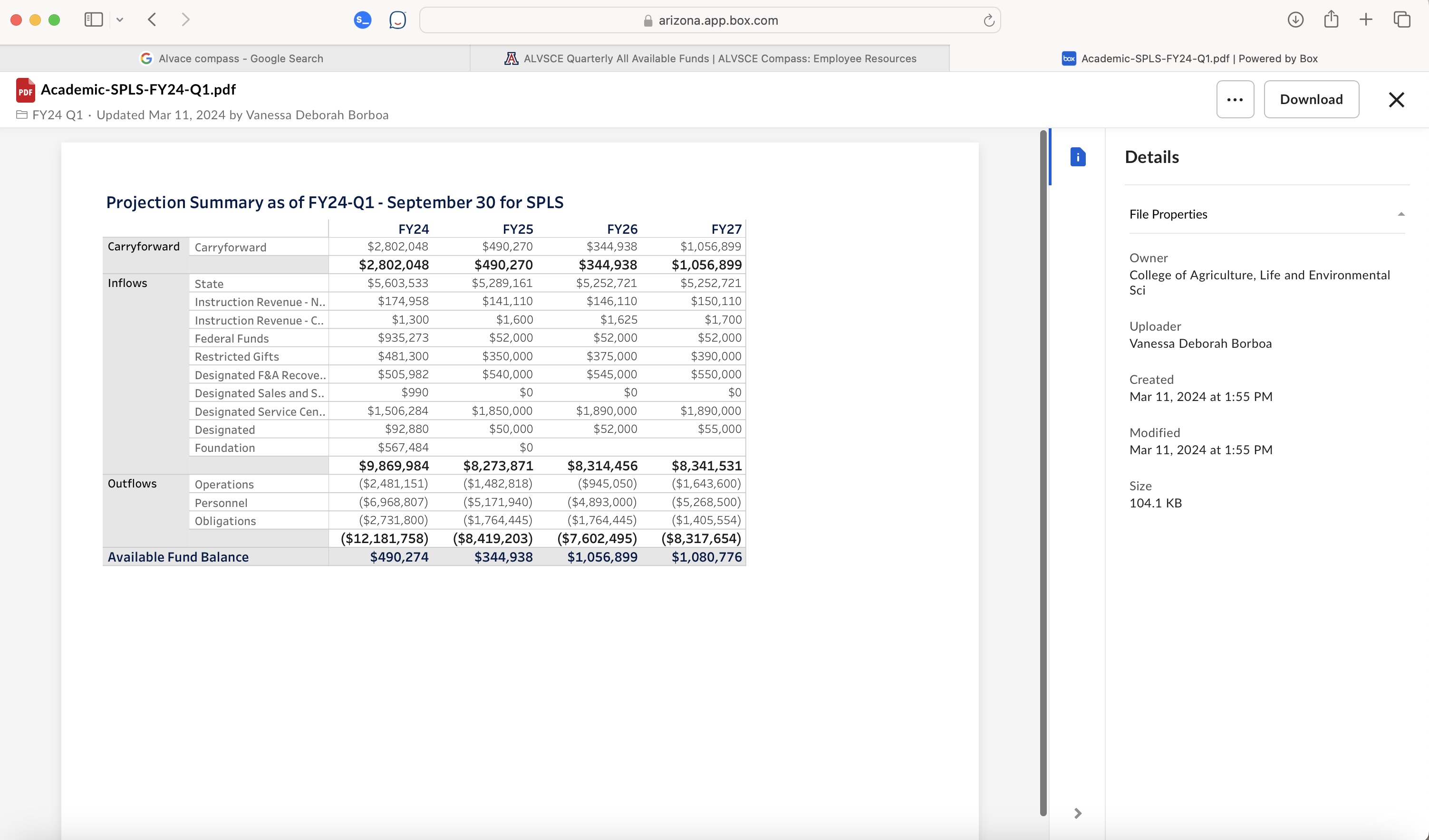Click the outflows total ($12,181,758)
Viewport: 1429px width, 840px height.
[384, 538]
